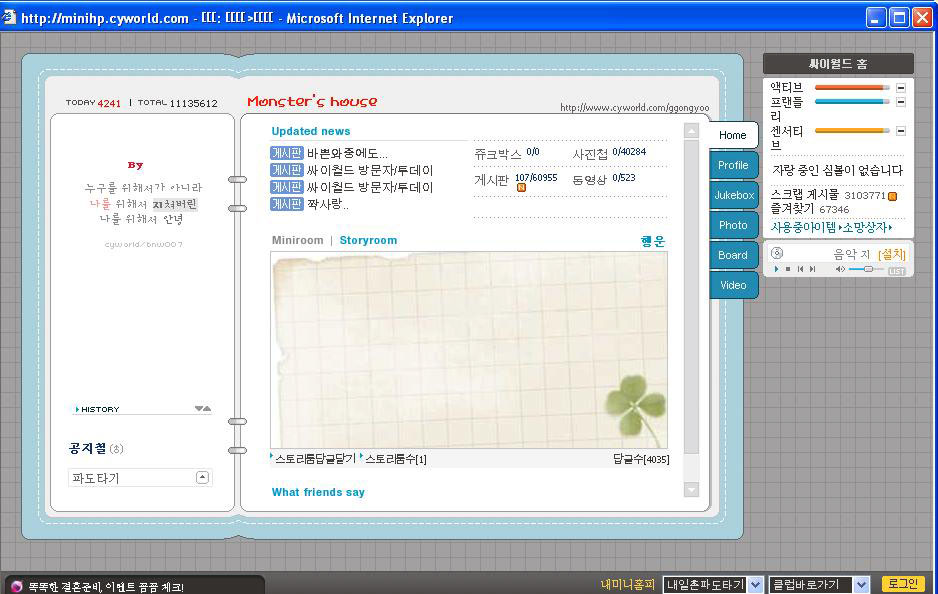Viewport: 938px width, 594px height.
Task: Switch to the Miniroom view
Action: [297, 240]
